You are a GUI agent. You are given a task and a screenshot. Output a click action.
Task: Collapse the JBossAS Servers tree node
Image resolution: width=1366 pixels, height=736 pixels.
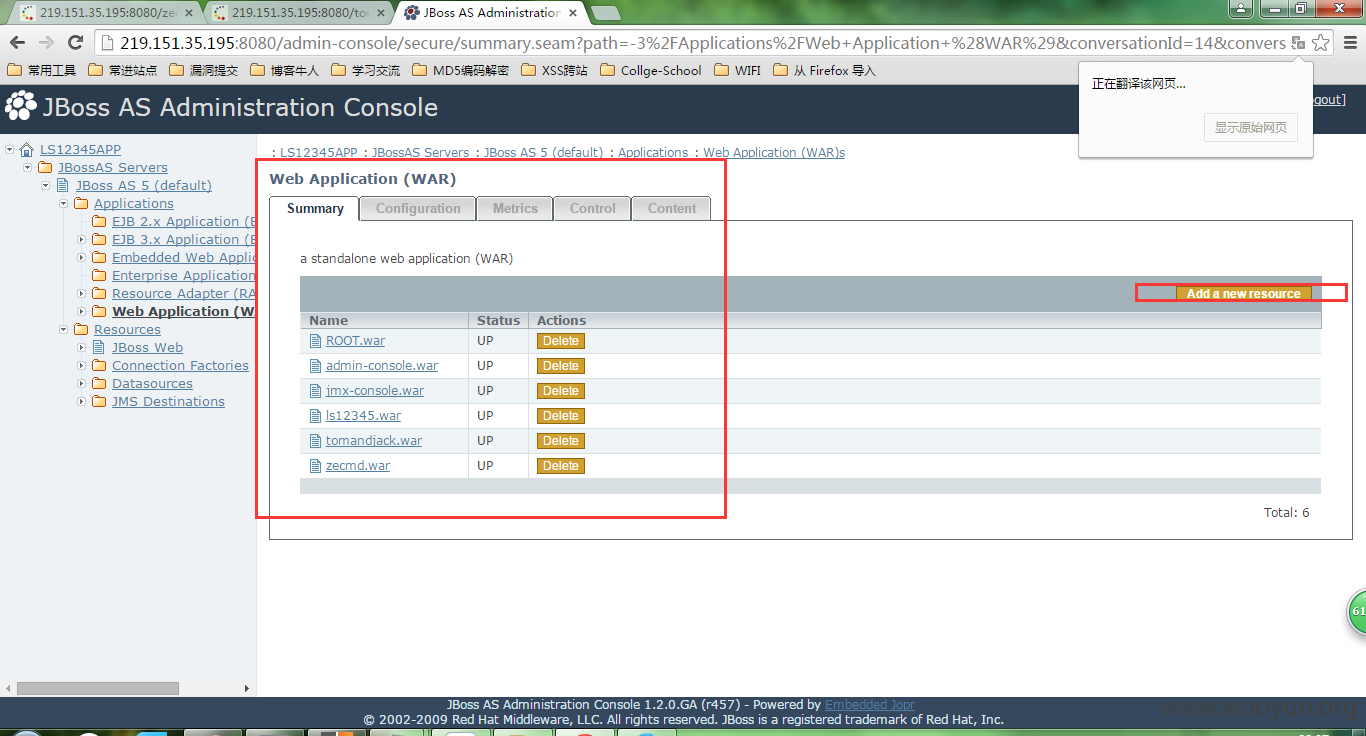(28, 168)
